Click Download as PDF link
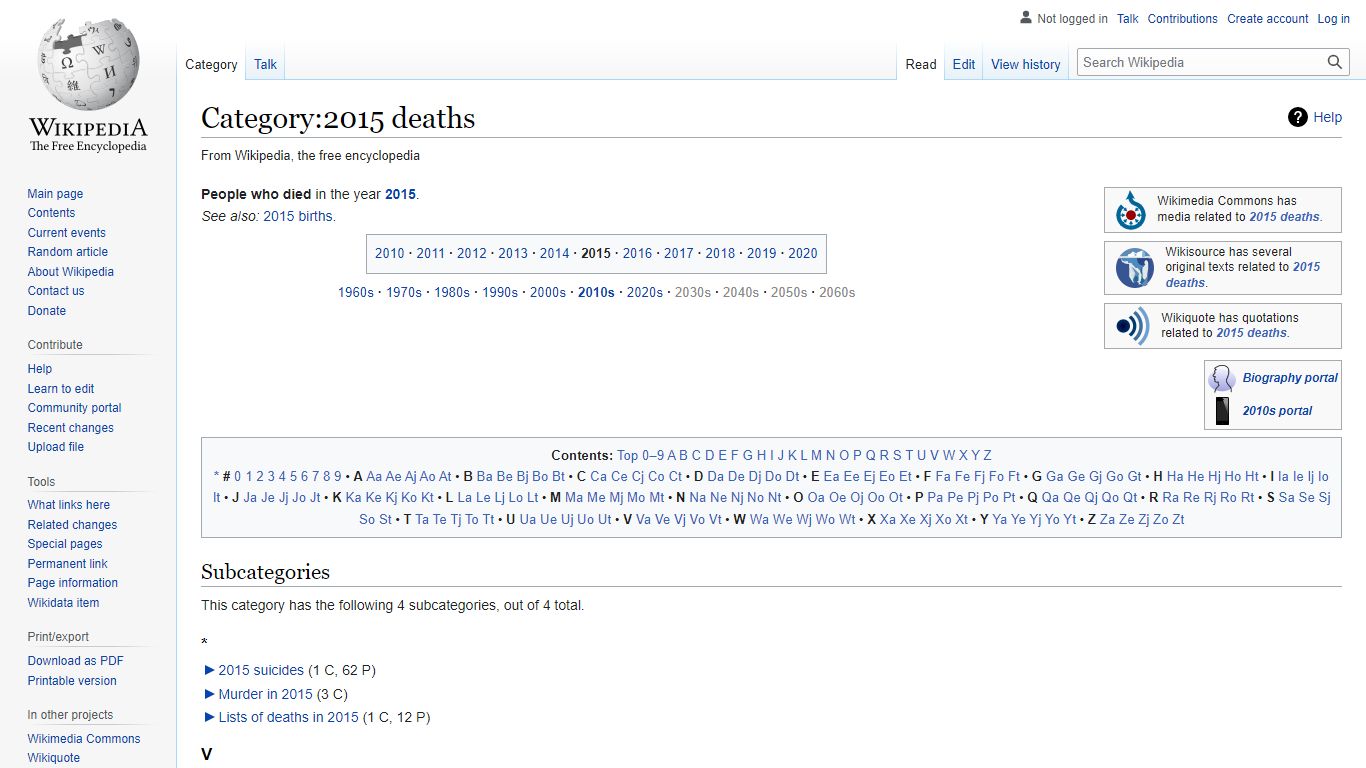The image size is (1366, 768). 75,661
